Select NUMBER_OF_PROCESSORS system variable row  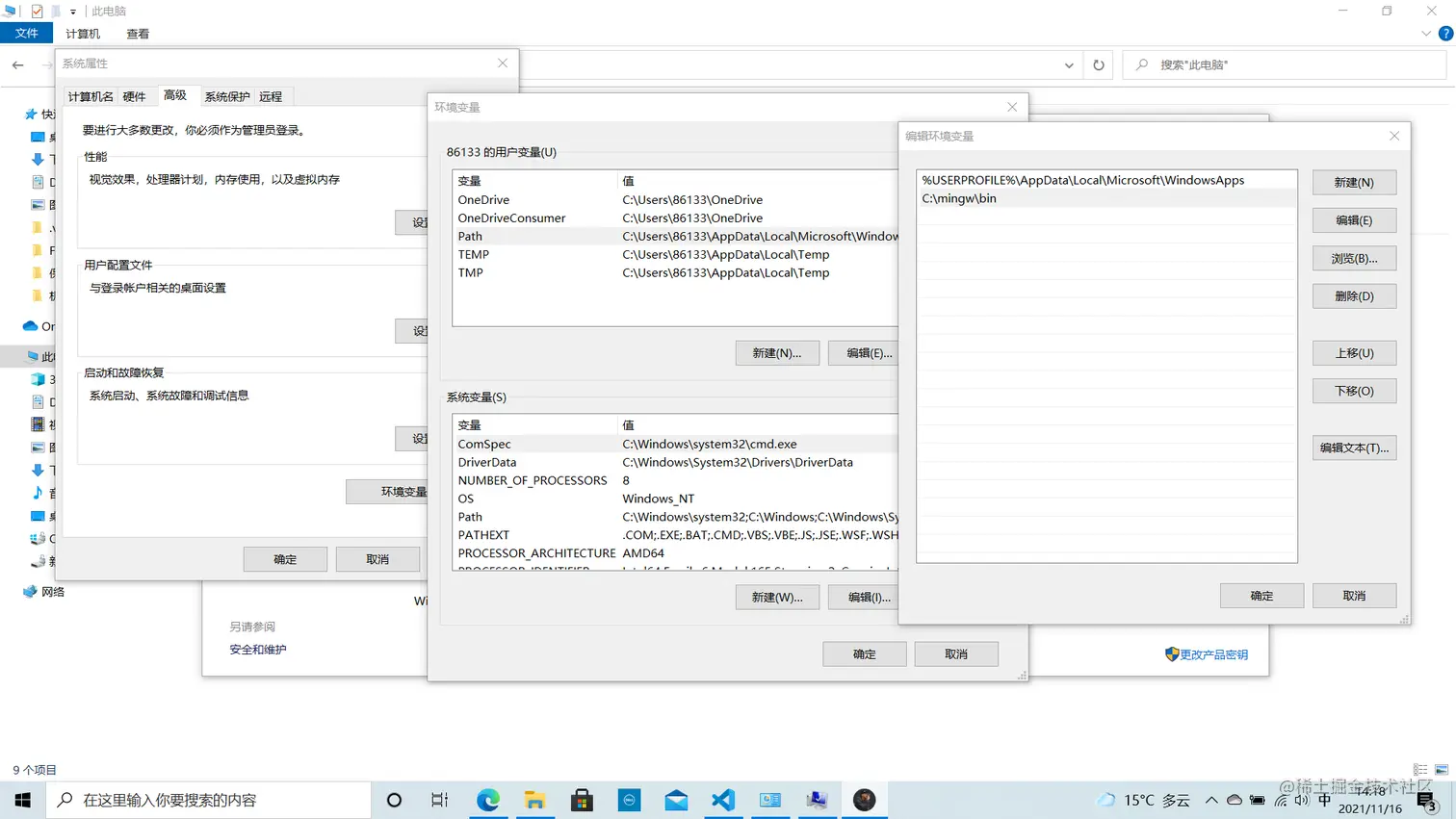click(x=676, y=480)
